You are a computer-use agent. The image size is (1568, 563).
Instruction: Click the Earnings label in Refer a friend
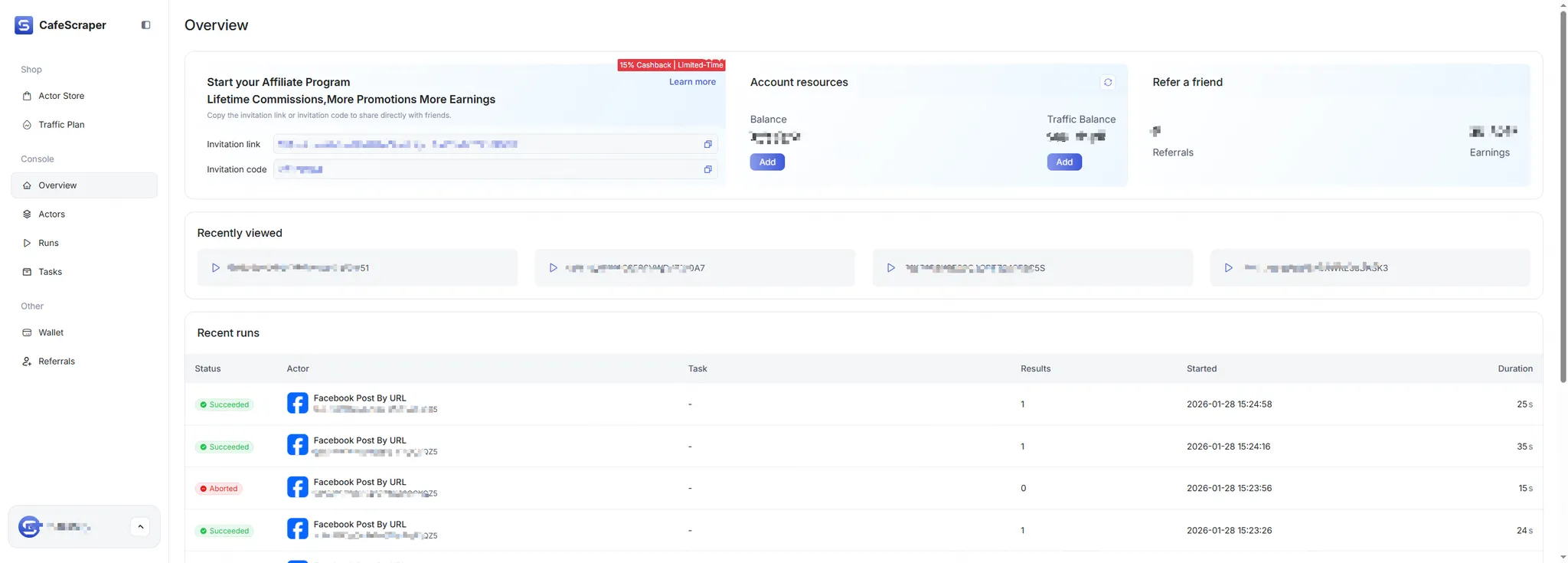[x=1489, y=152]
